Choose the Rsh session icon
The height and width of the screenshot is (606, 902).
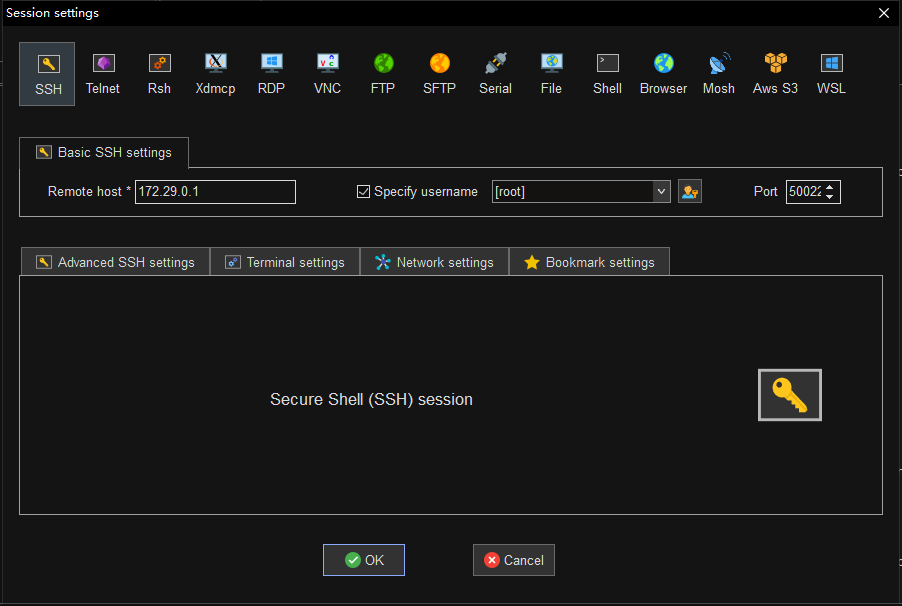159,74
